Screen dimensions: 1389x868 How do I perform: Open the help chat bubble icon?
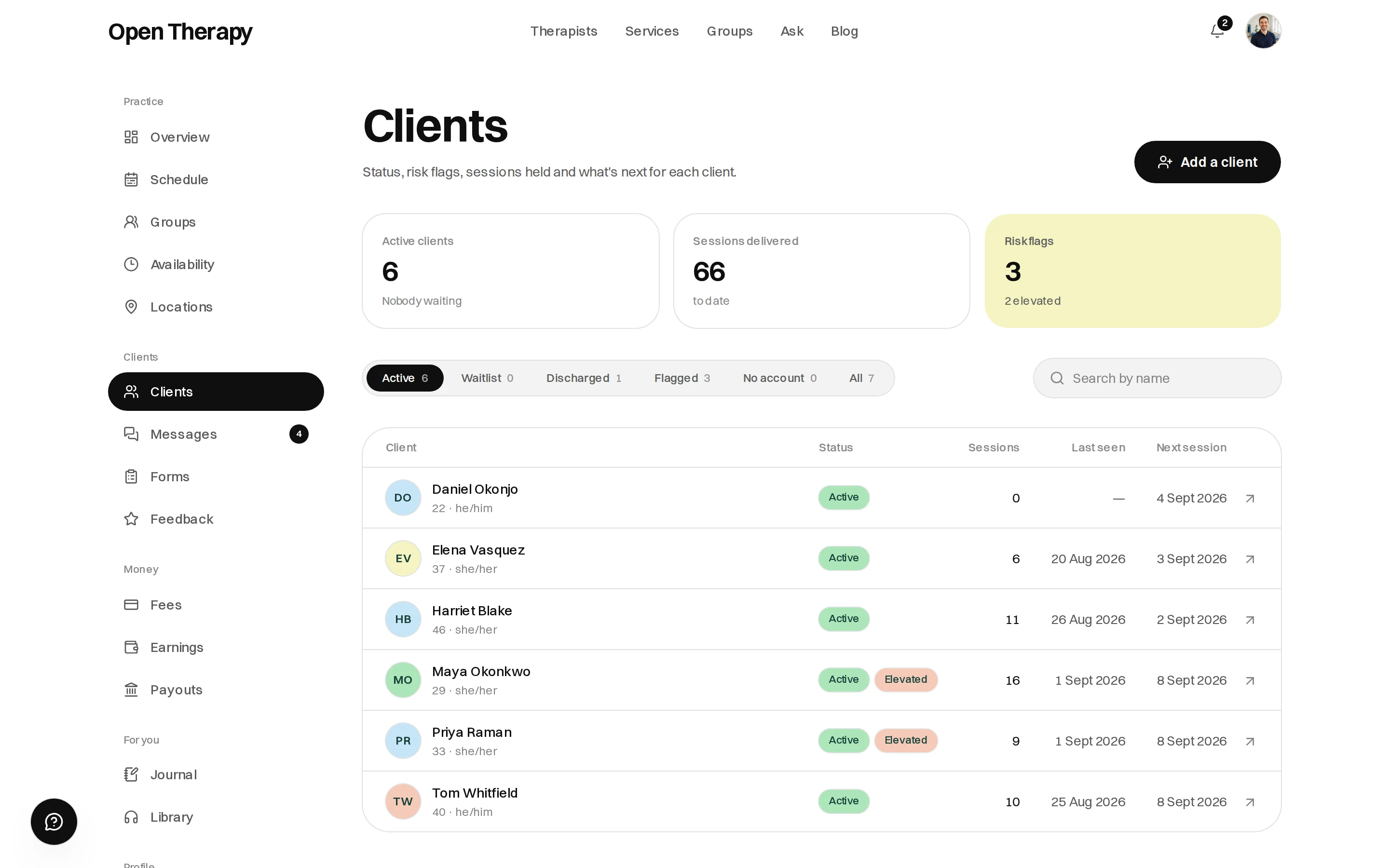pyautogui.click(x=54, y=822)
